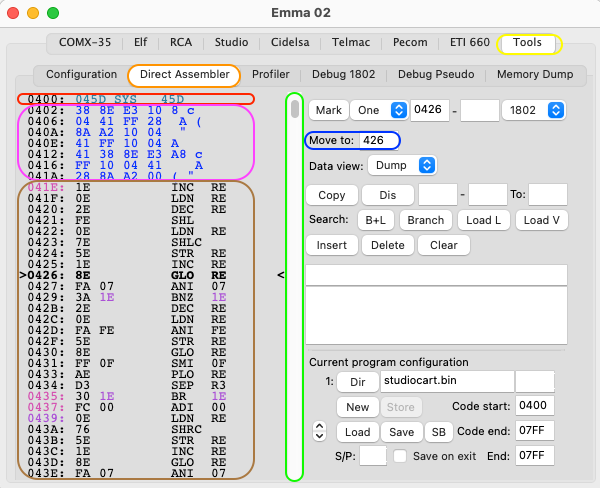Click the copy range start field

pos(438,195)
